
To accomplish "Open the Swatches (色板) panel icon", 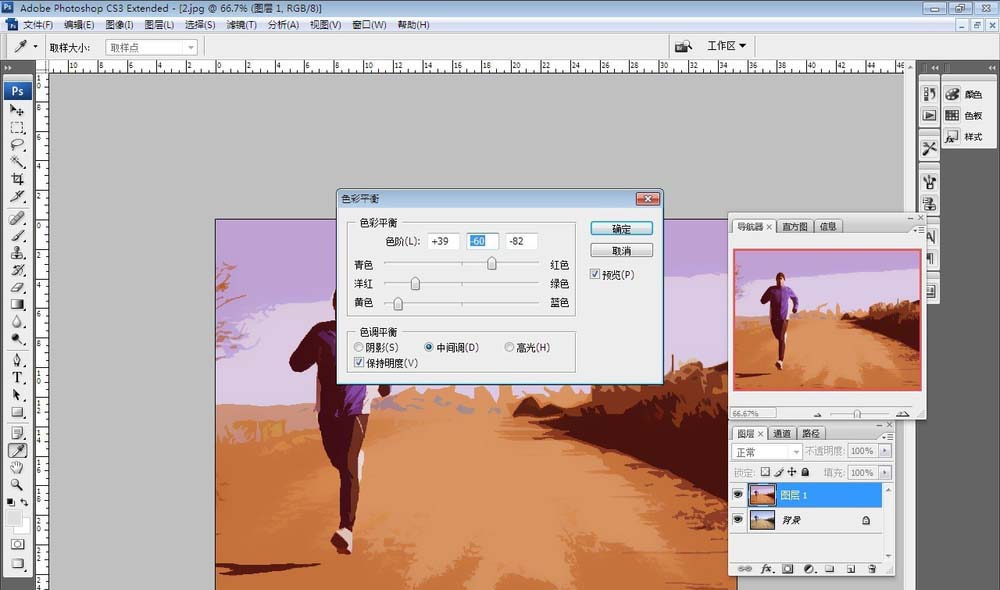I will (964, 115).
